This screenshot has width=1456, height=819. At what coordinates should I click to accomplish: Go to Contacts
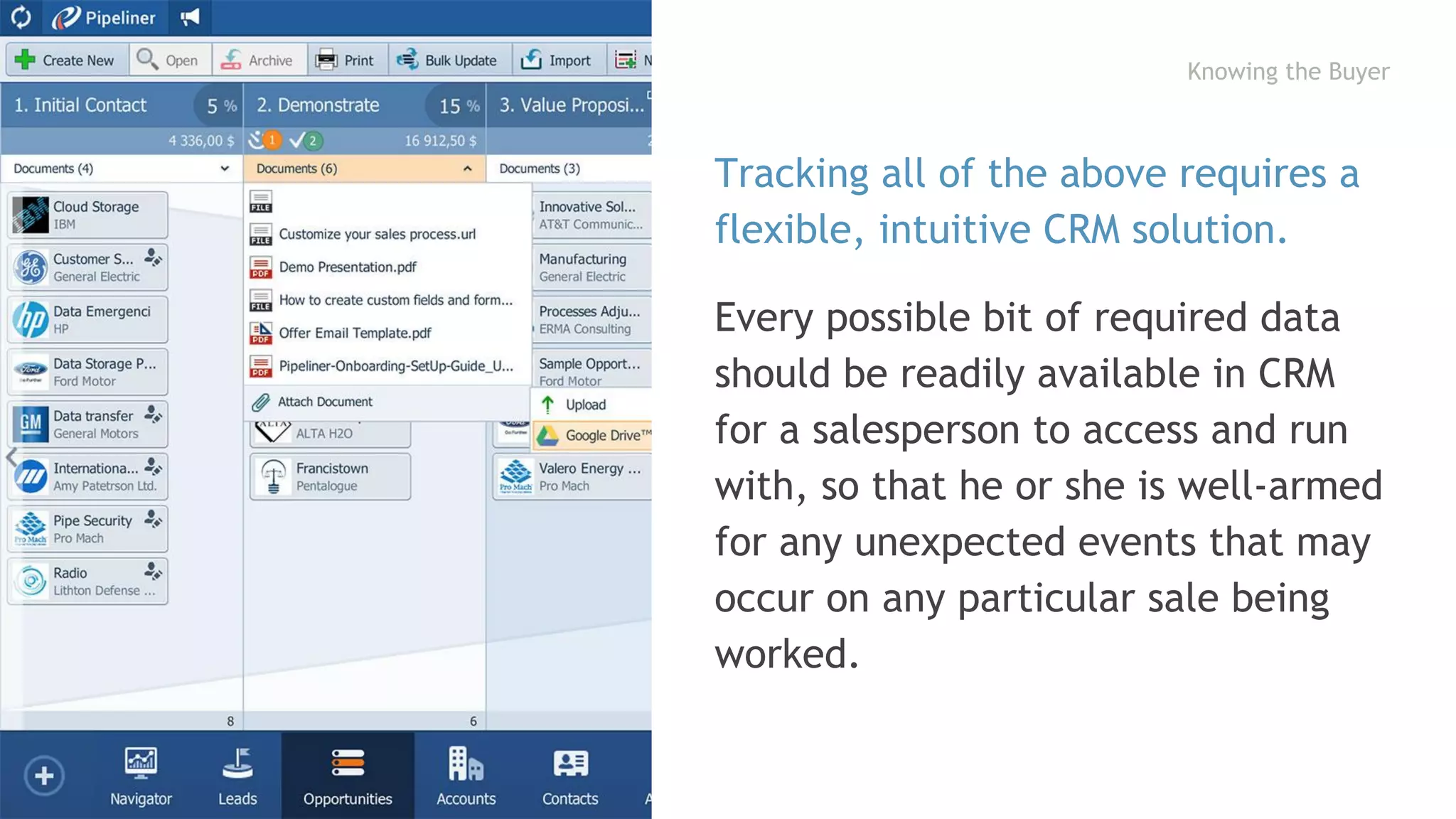(570, 776)
